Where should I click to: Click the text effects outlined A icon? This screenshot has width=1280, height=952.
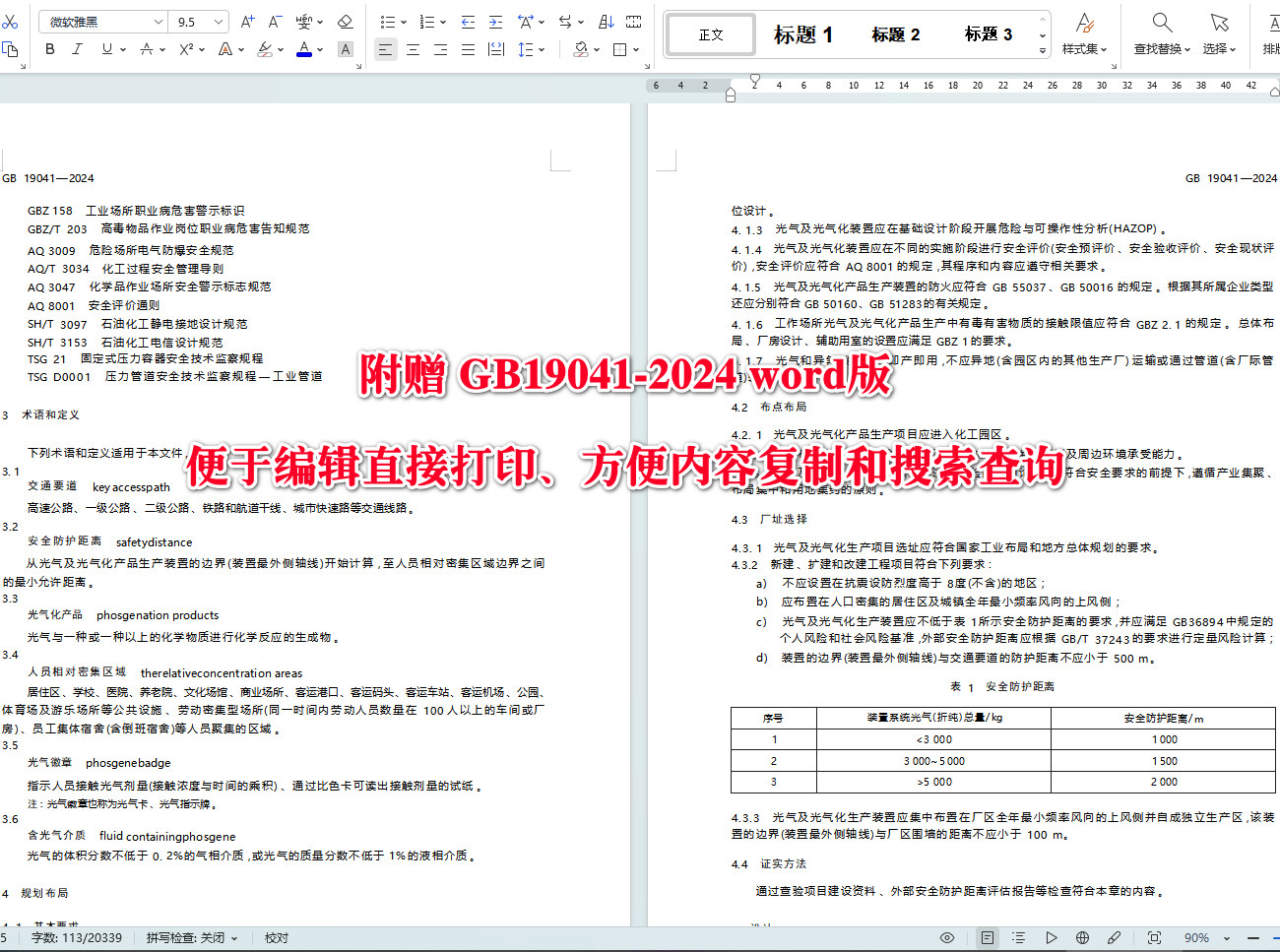(225, 48)
